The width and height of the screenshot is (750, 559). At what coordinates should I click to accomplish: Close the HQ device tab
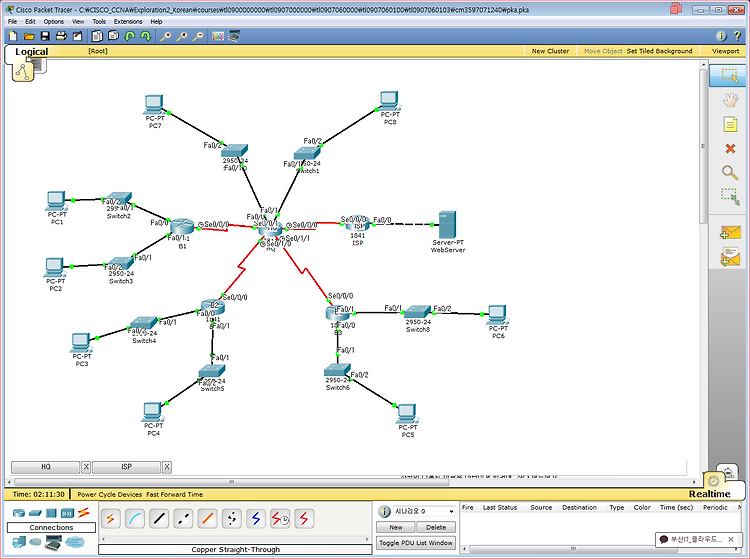pyautogui.click(x=86, y=467)
